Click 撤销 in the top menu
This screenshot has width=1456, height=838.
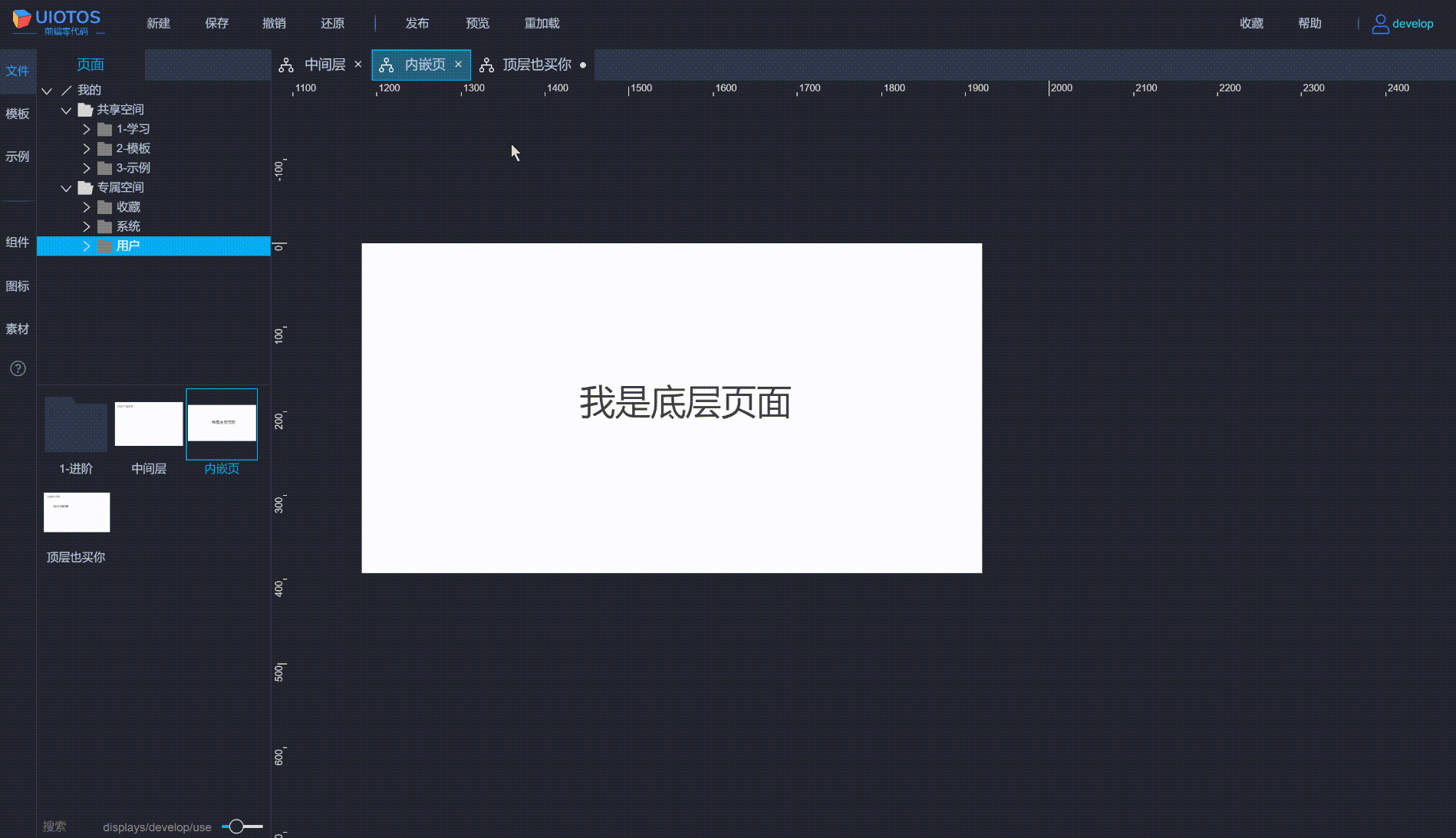point(275,24)
